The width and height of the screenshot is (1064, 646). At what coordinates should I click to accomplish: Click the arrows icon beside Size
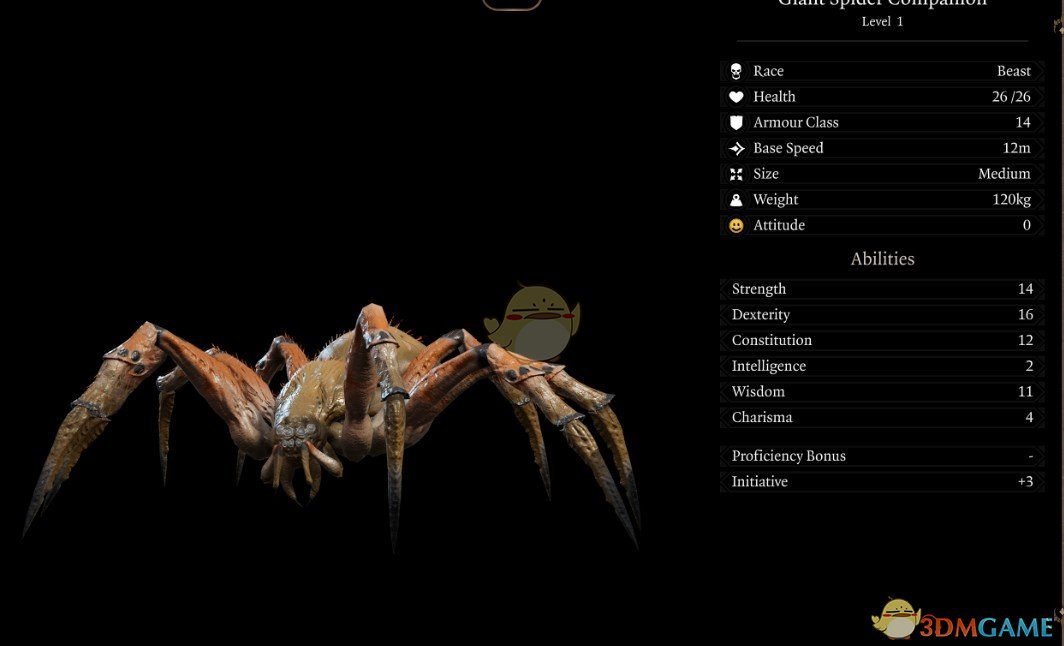736,174
